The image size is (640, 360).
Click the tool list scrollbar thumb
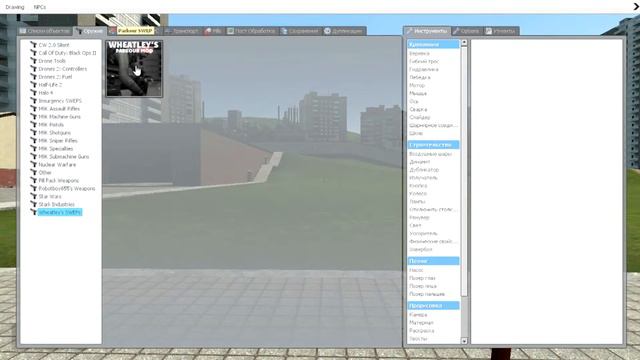coord(464,171)
